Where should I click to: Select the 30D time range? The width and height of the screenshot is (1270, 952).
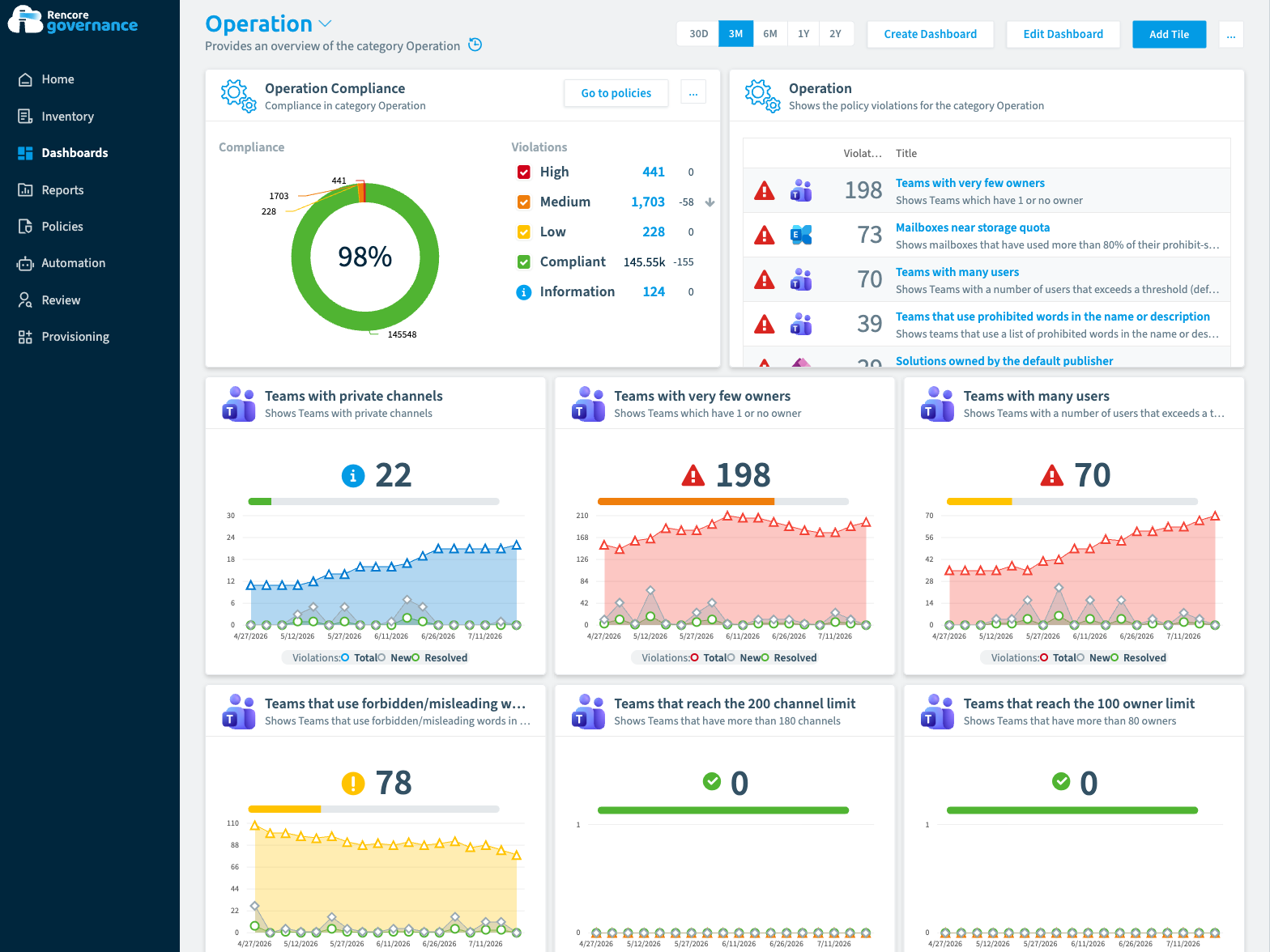[698, 34]
